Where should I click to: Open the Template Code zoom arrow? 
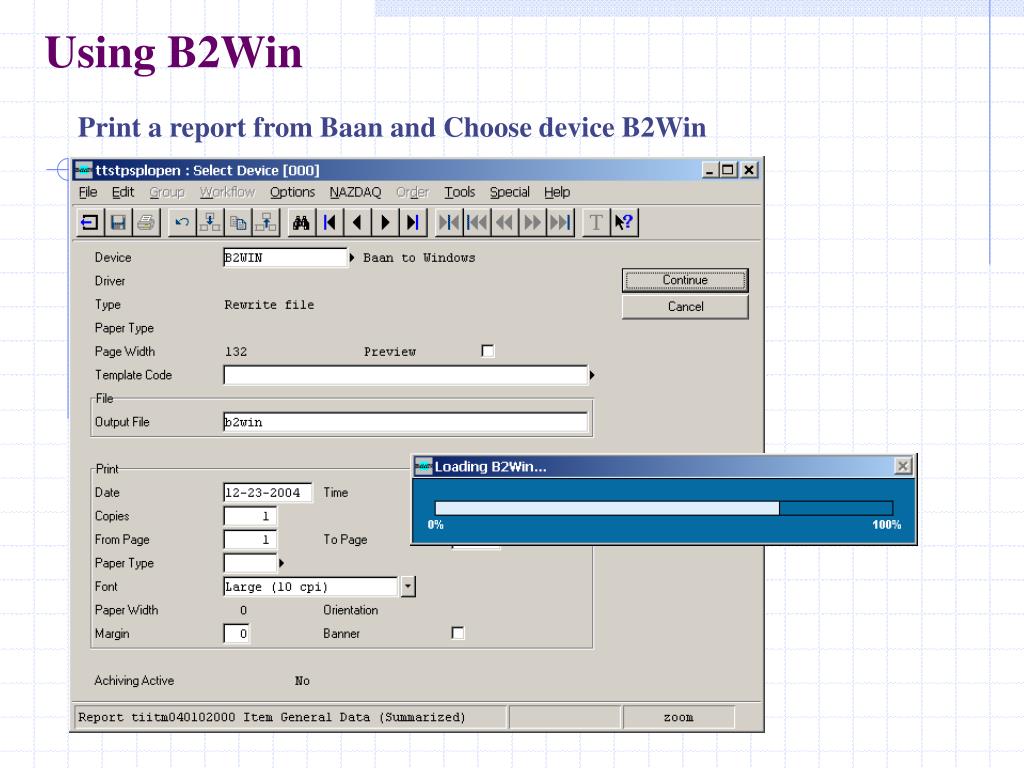pyautogui.click(x=592, y=375)
